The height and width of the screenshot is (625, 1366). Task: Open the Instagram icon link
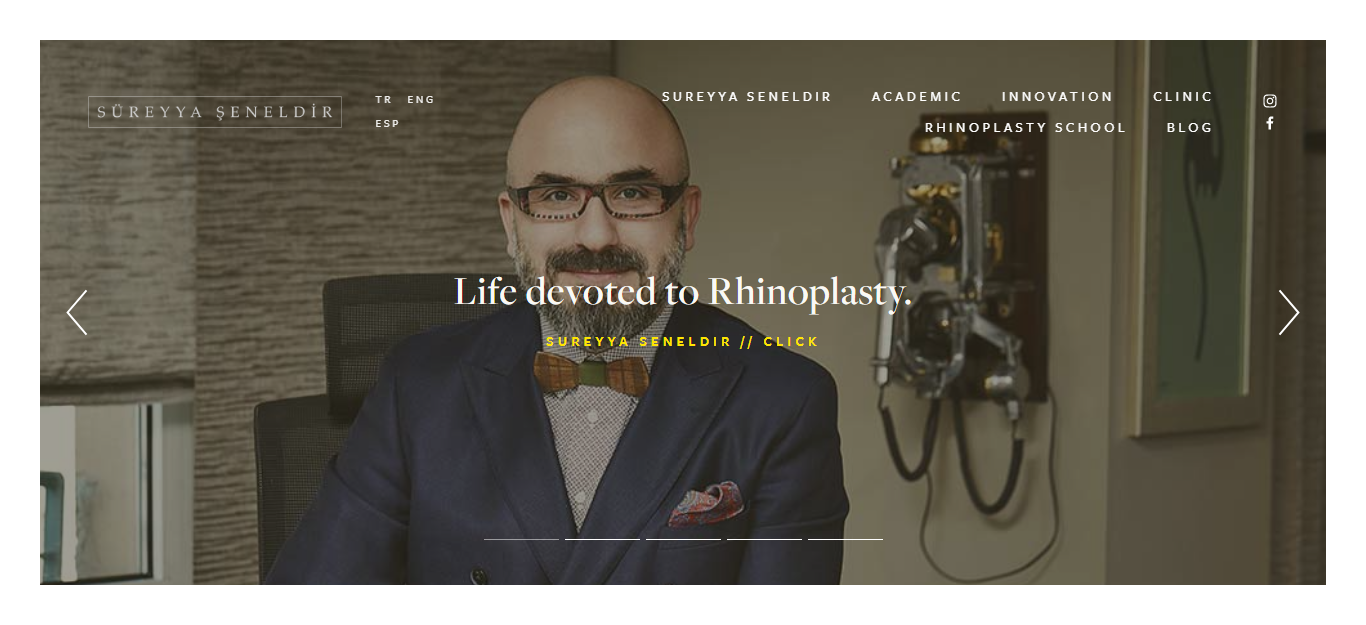pos(1270,101)
